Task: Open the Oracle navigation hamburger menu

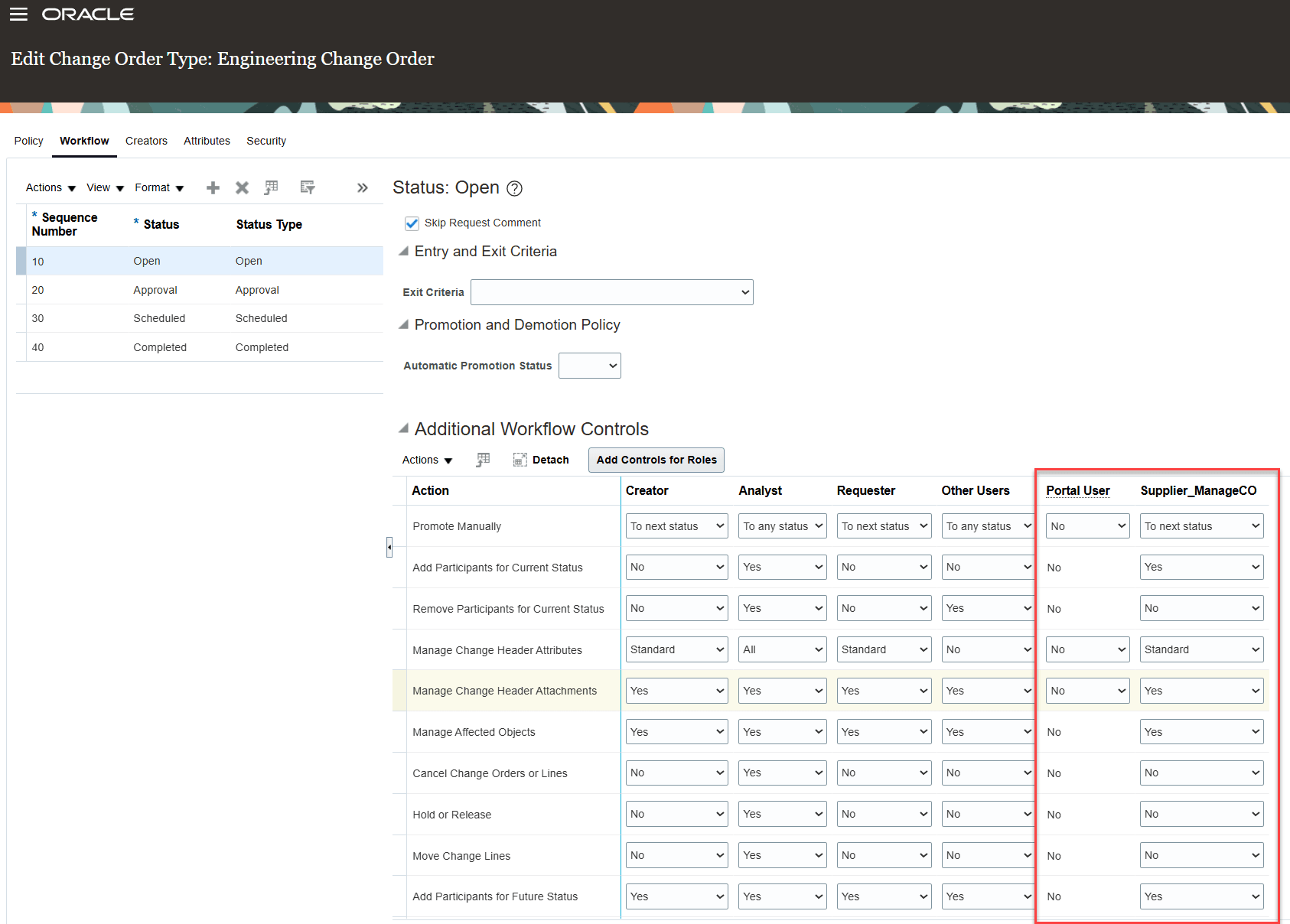Action: click(18, 13)
